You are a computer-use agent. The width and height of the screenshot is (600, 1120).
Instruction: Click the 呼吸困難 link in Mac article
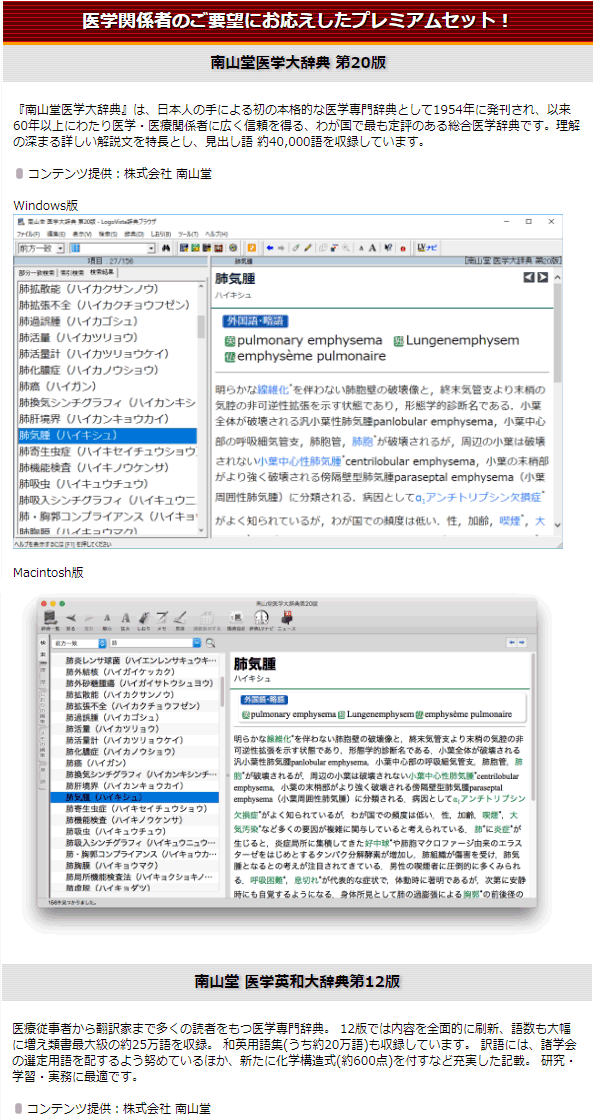click(267, 879)
